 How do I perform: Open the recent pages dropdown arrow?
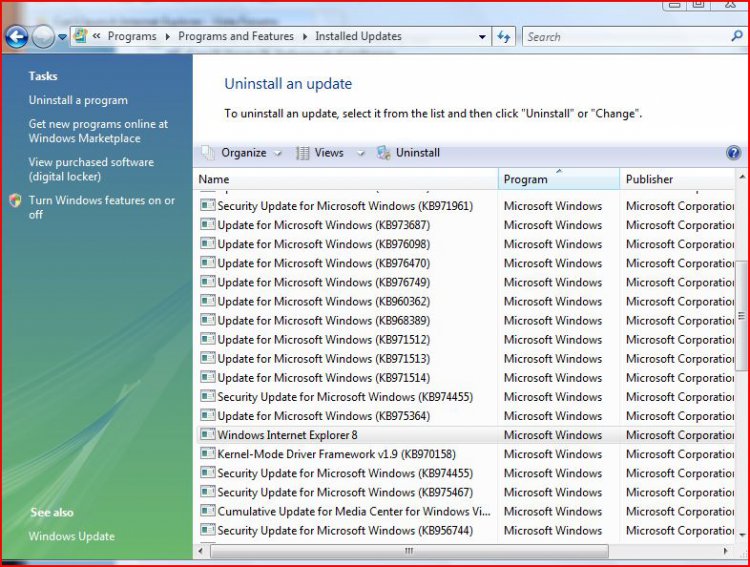pos(62,37)
